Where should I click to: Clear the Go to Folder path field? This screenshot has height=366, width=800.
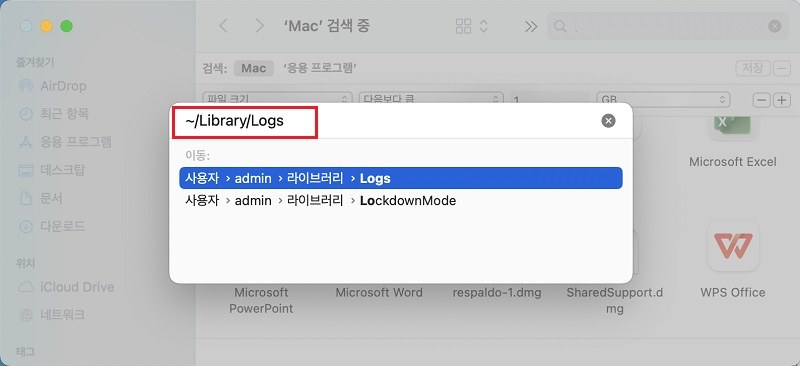(608, 121)
